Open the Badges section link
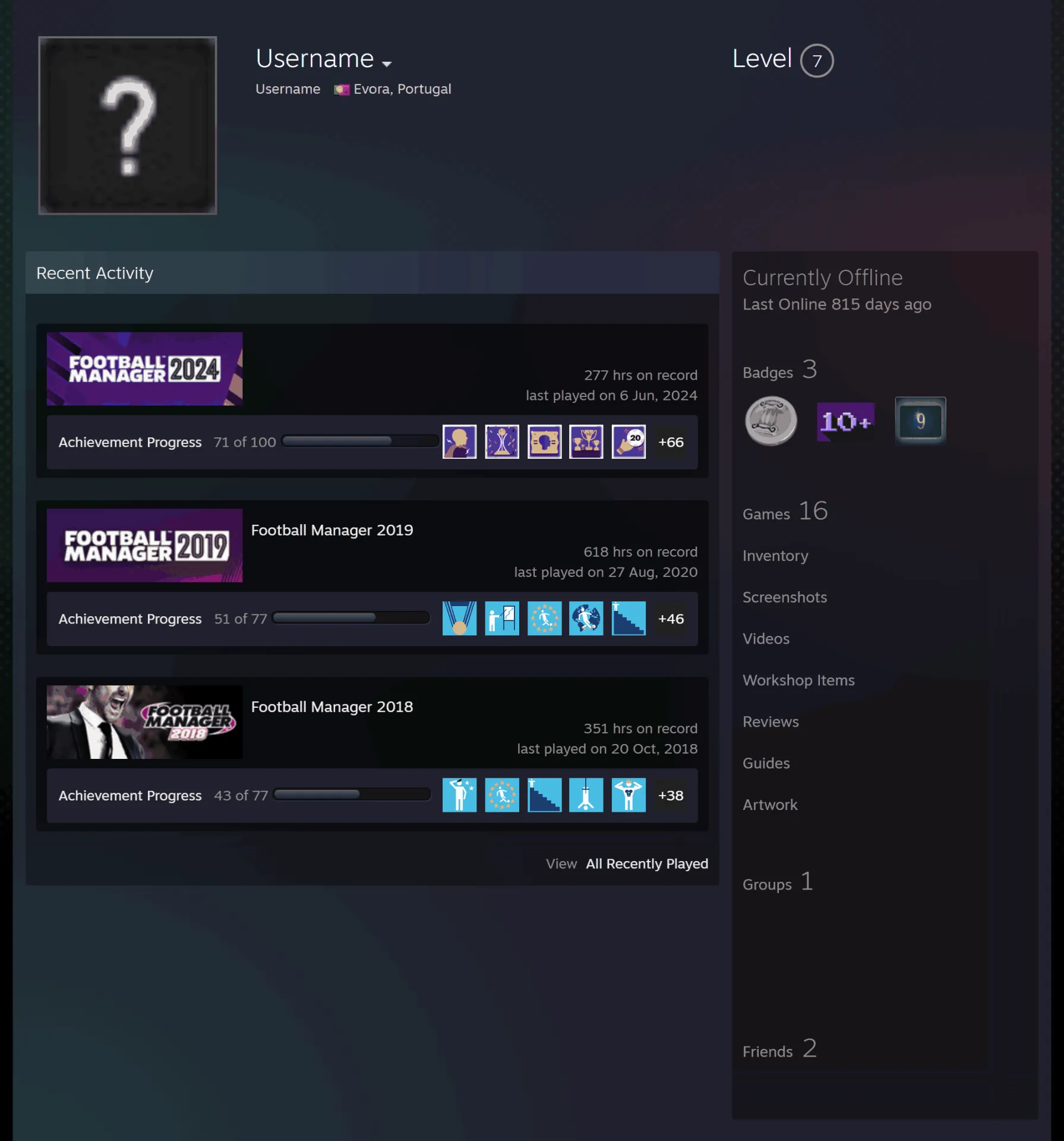The width and height of the screenshot is (1064, 1141). pos(780,370)
